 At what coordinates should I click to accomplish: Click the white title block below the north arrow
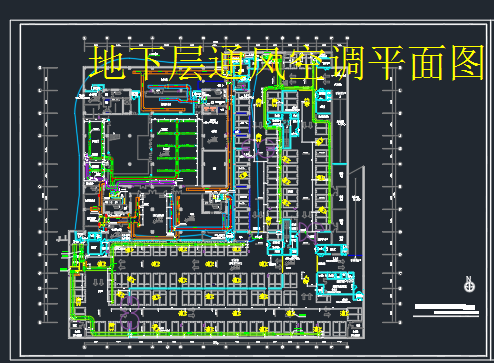tap(447, 310)
